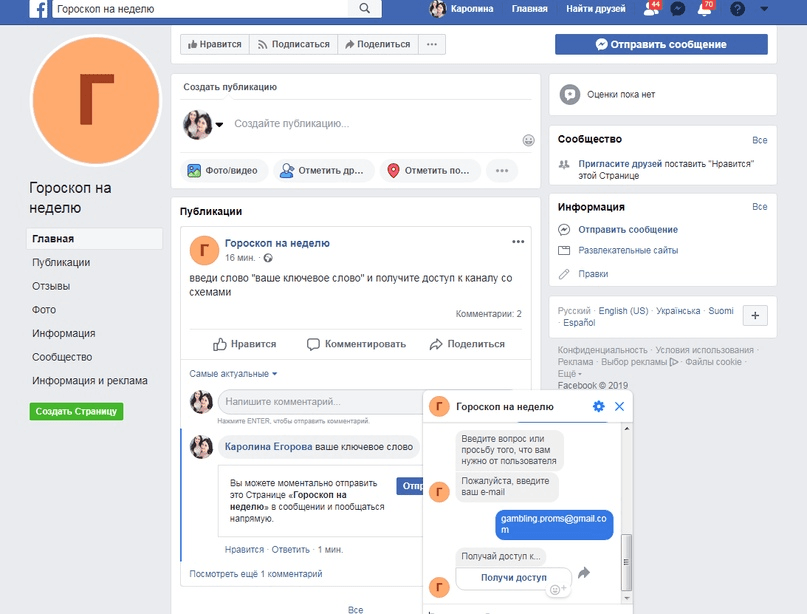Click the blue Отправить сообщение button

pos(661,44)
